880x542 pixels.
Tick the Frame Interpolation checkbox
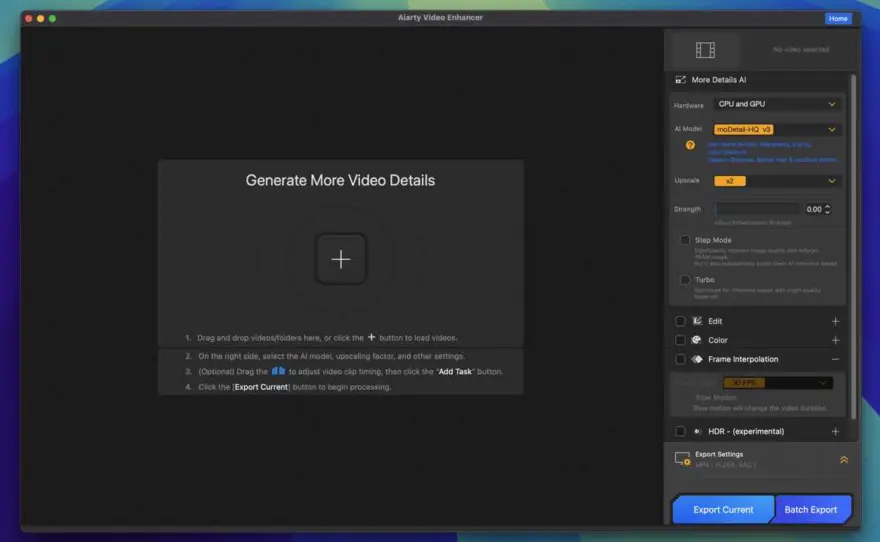click(x=680, y=360)
